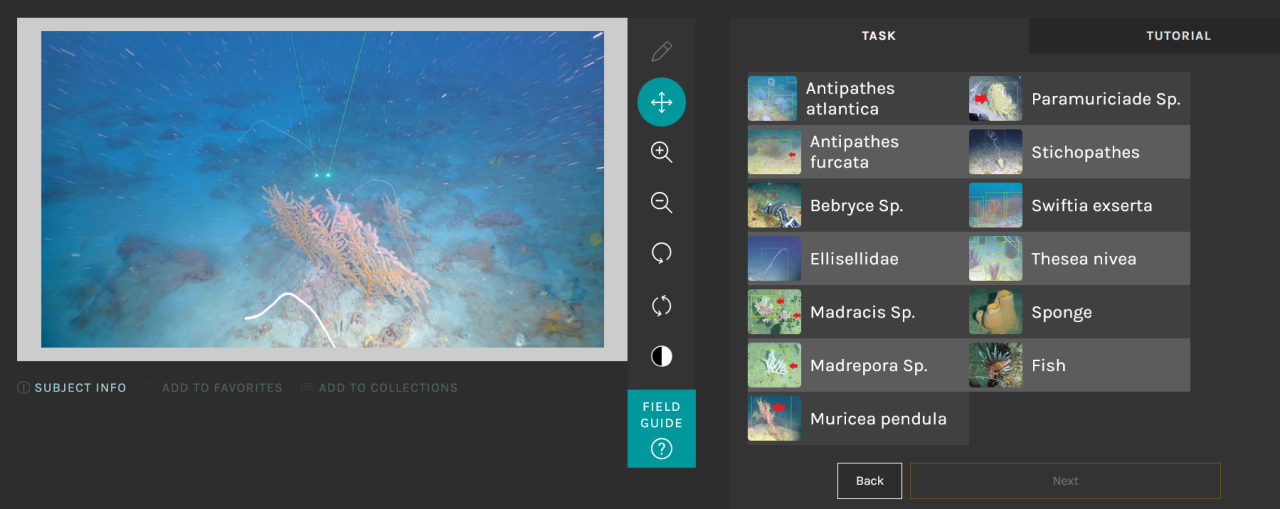Click the Fish option thumbnail
1280x509 pixels.
pos(995,365)
